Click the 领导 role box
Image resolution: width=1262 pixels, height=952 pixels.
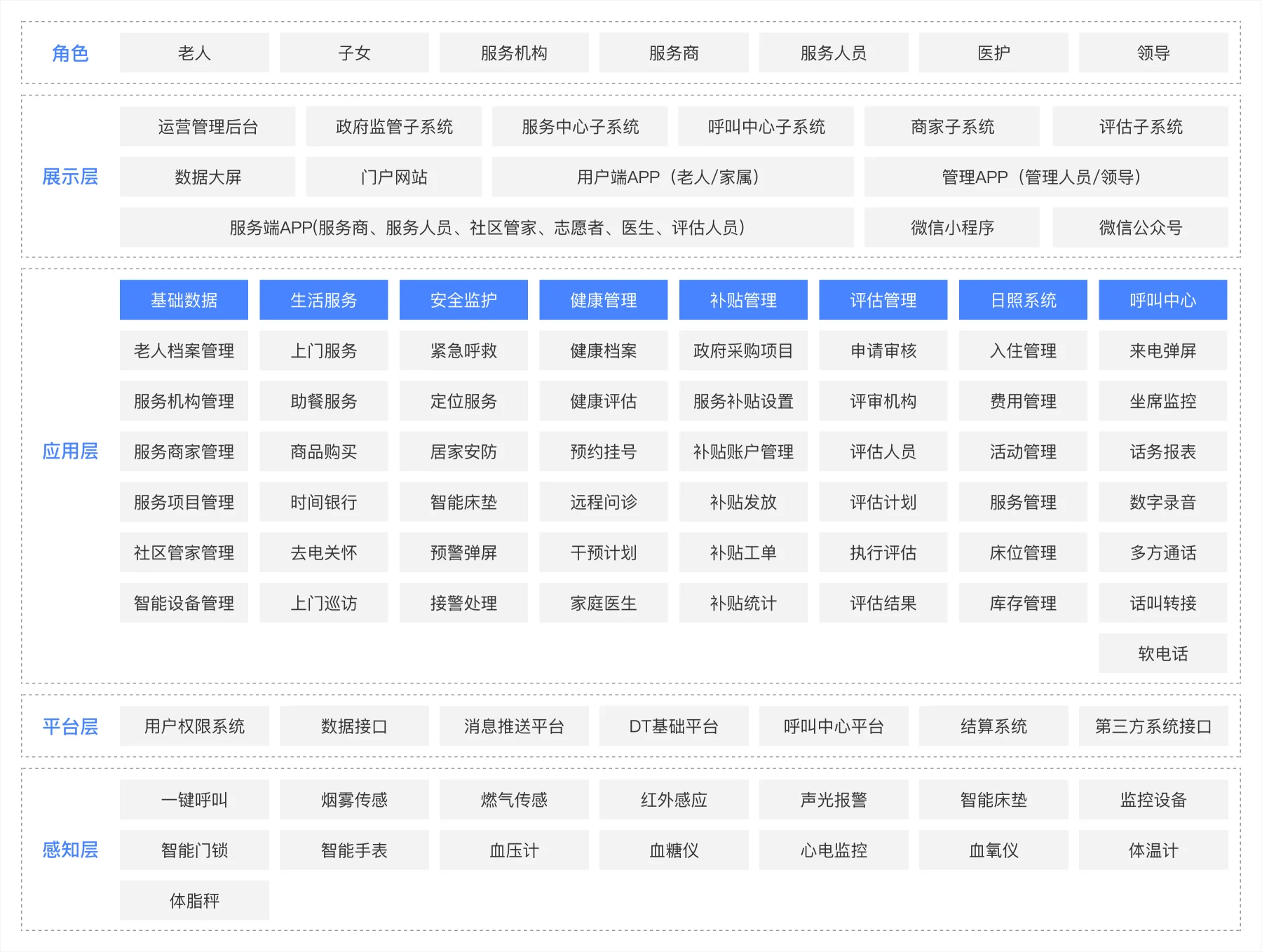click(1153, 53)
